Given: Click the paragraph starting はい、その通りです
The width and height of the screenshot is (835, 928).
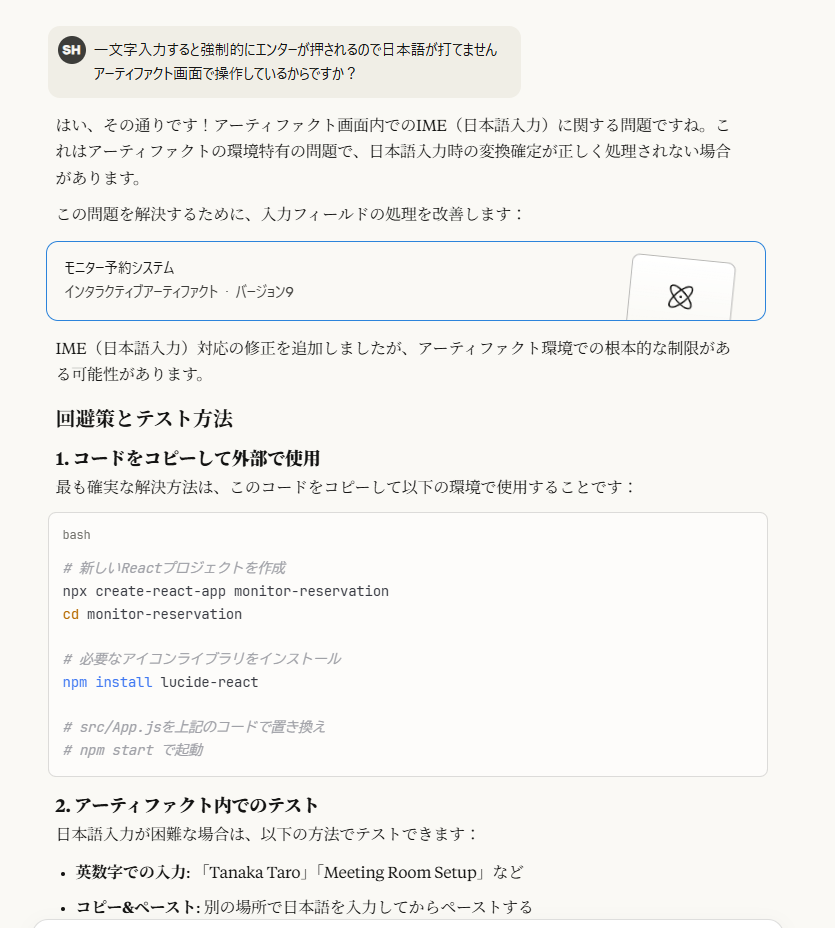Looking at the screenshot, I should pyautogui.click(x=393, y=152).
